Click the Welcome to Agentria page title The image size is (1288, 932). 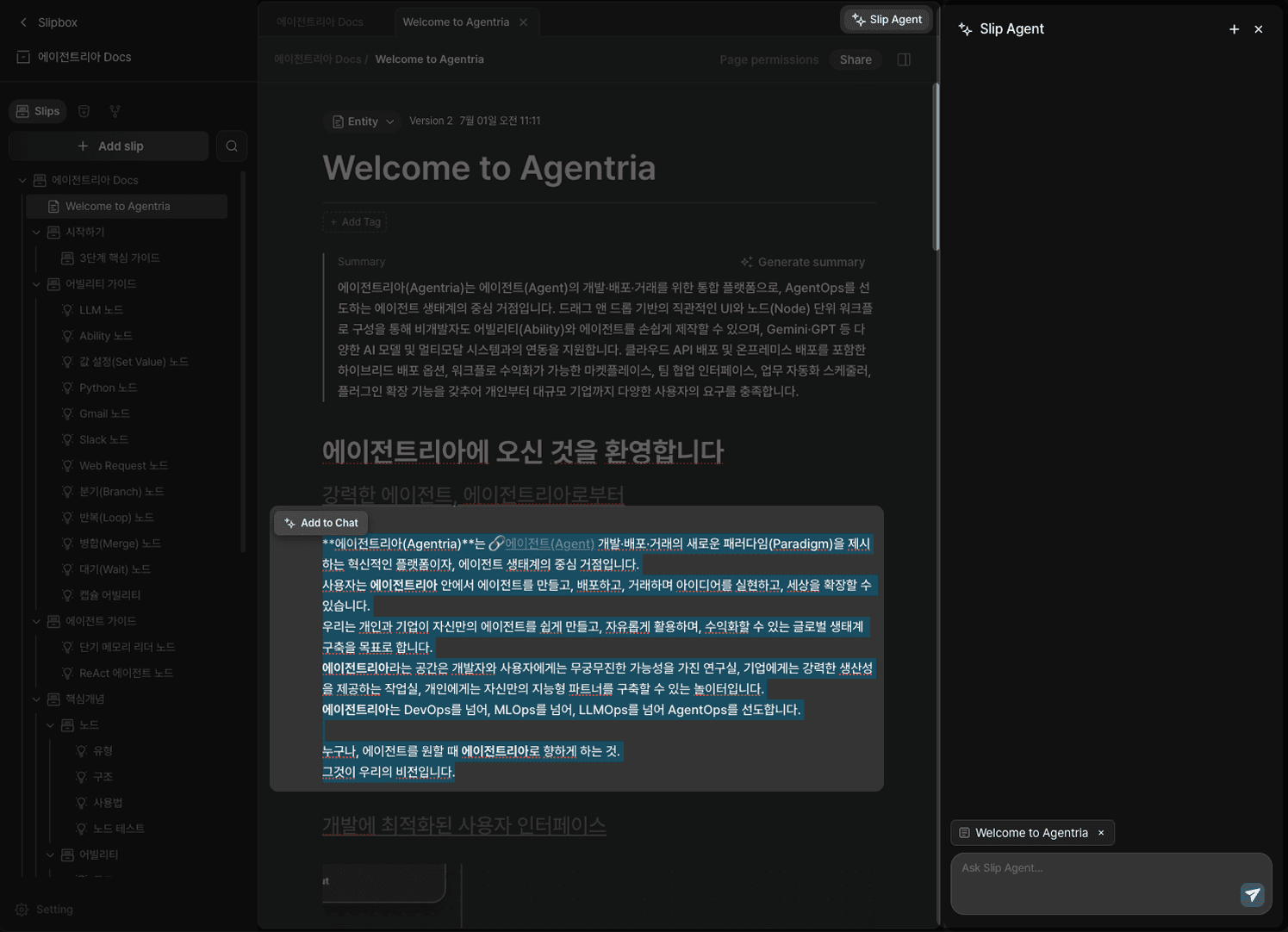click(488, 169)
